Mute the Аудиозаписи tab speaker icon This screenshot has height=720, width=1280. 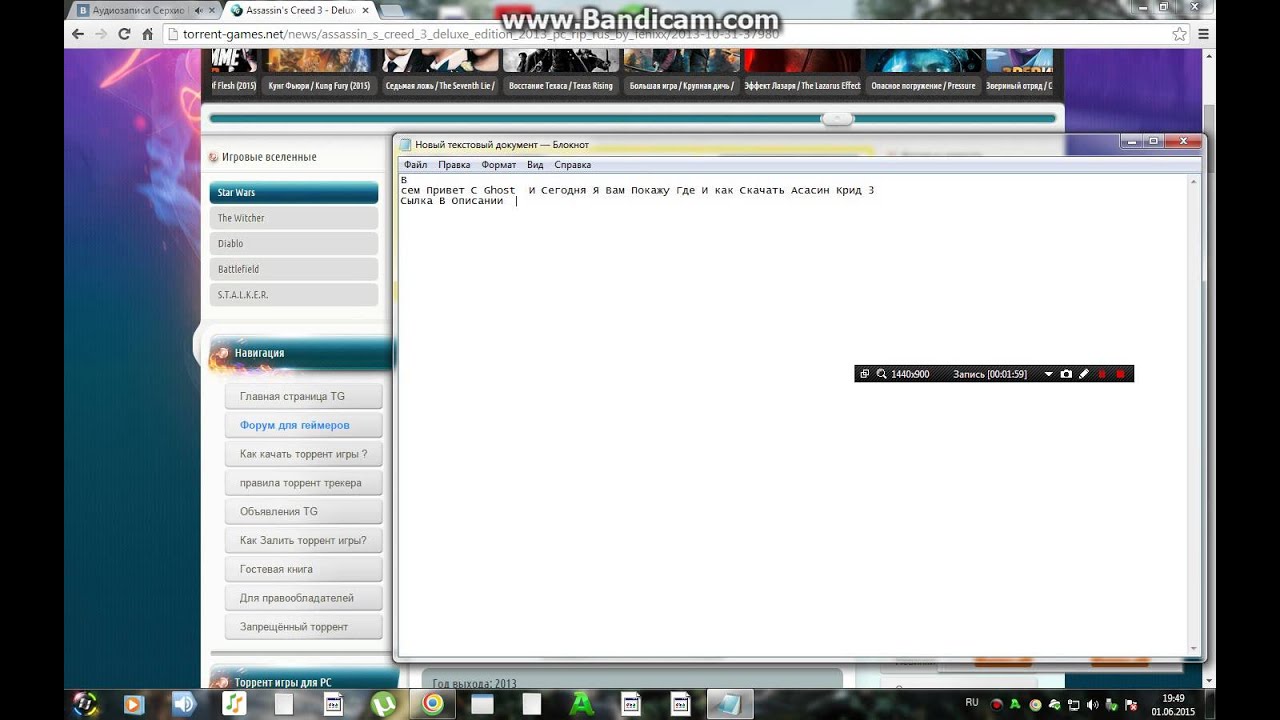pyautogui.click(x=198, y=10)
